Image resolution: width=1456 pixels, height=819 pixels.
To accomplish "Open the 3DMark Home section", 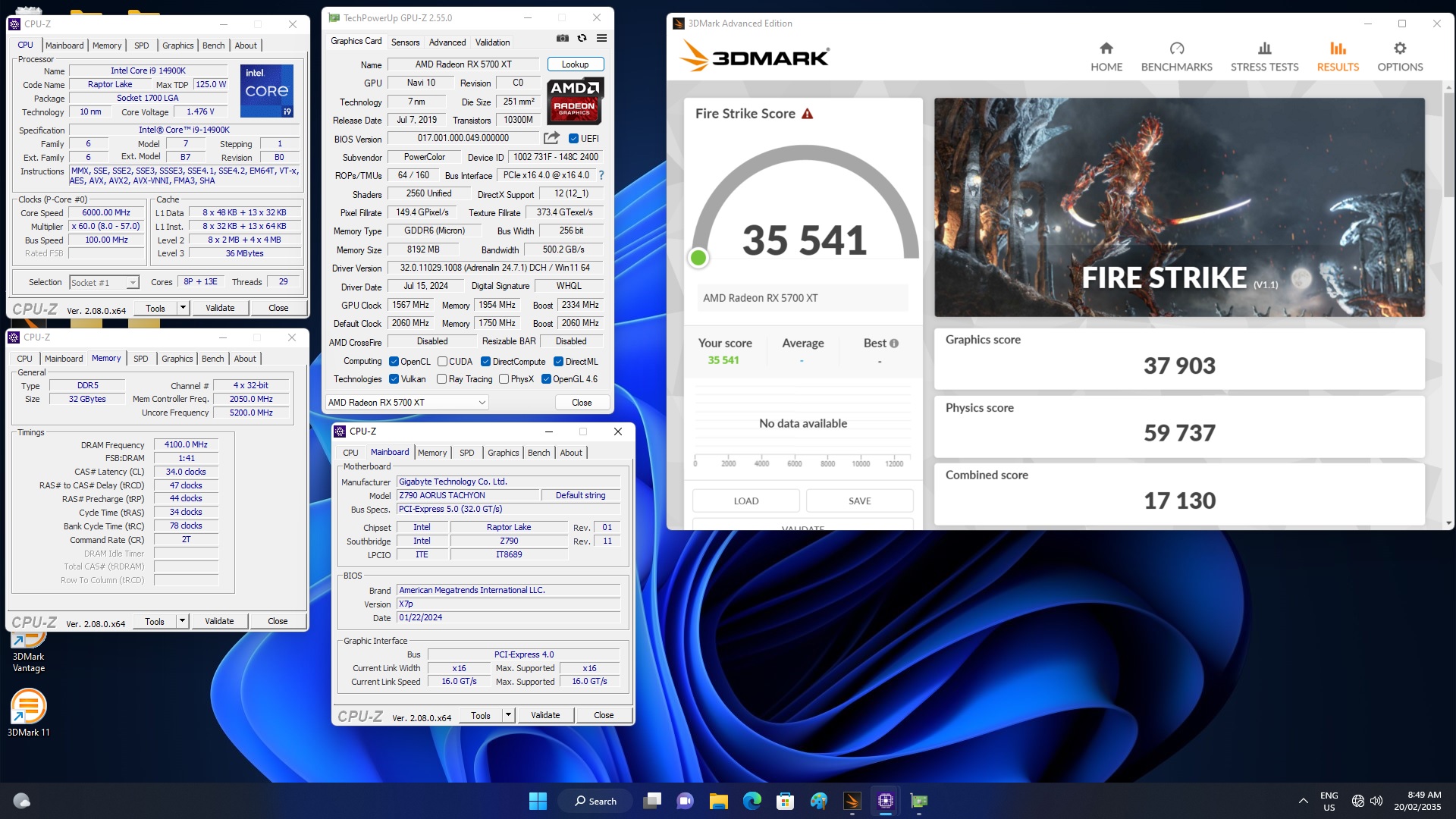I will (x=1106, y=58).
